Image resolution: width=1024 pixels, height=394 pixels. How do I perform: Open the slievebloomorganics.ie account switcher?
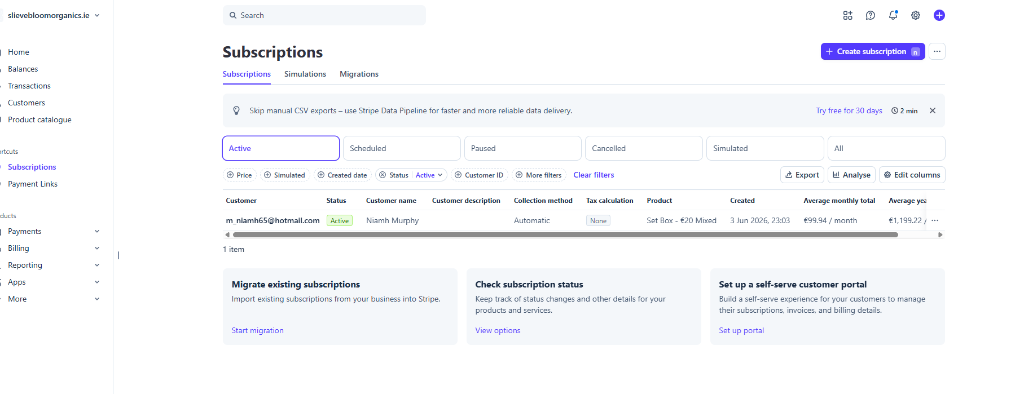pyautogui.click(x=54, y=15)
